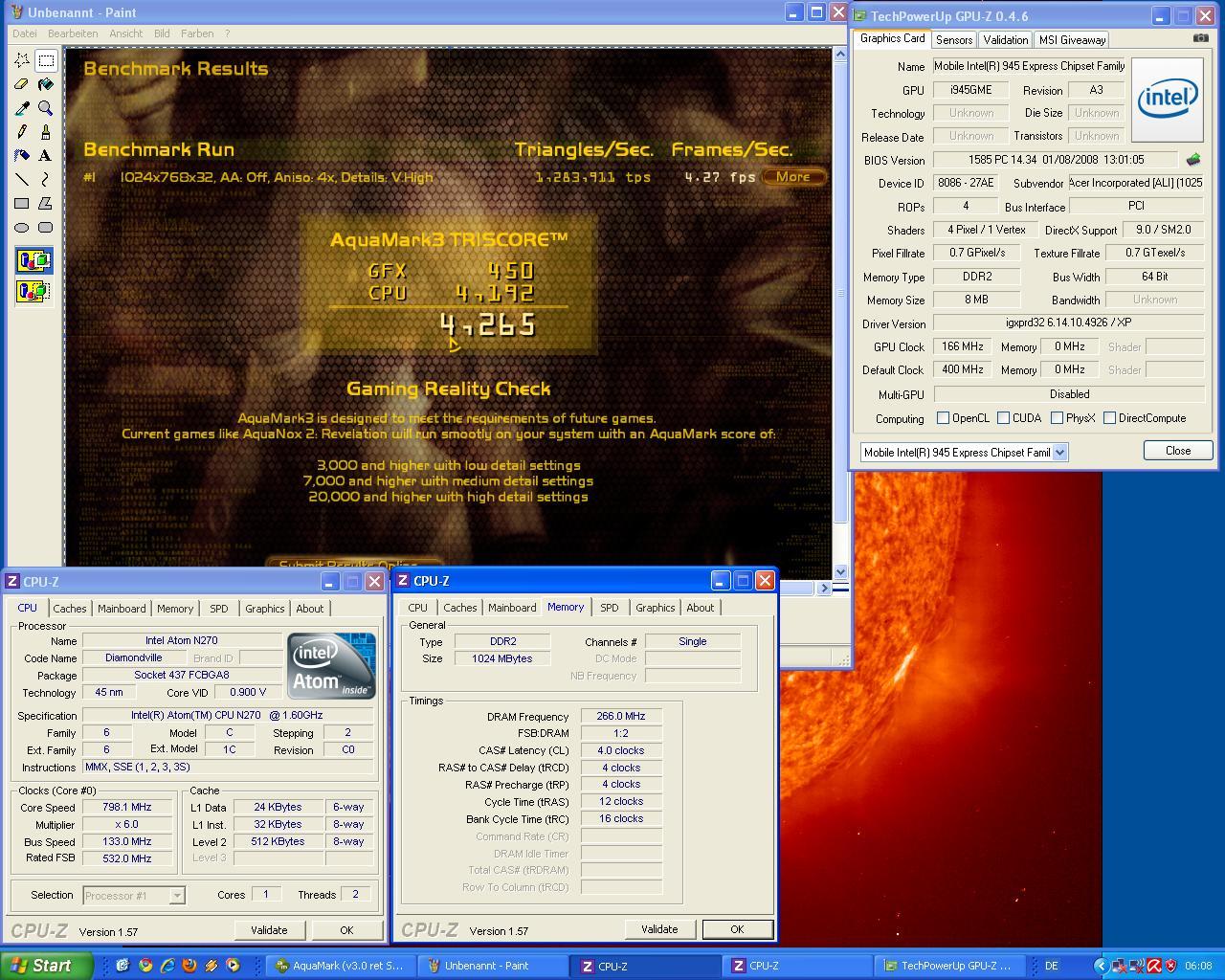Click the Close button in GPU-Z
The height and width of the screenshot is (980, 1225).
click(x=1177, y=451)
